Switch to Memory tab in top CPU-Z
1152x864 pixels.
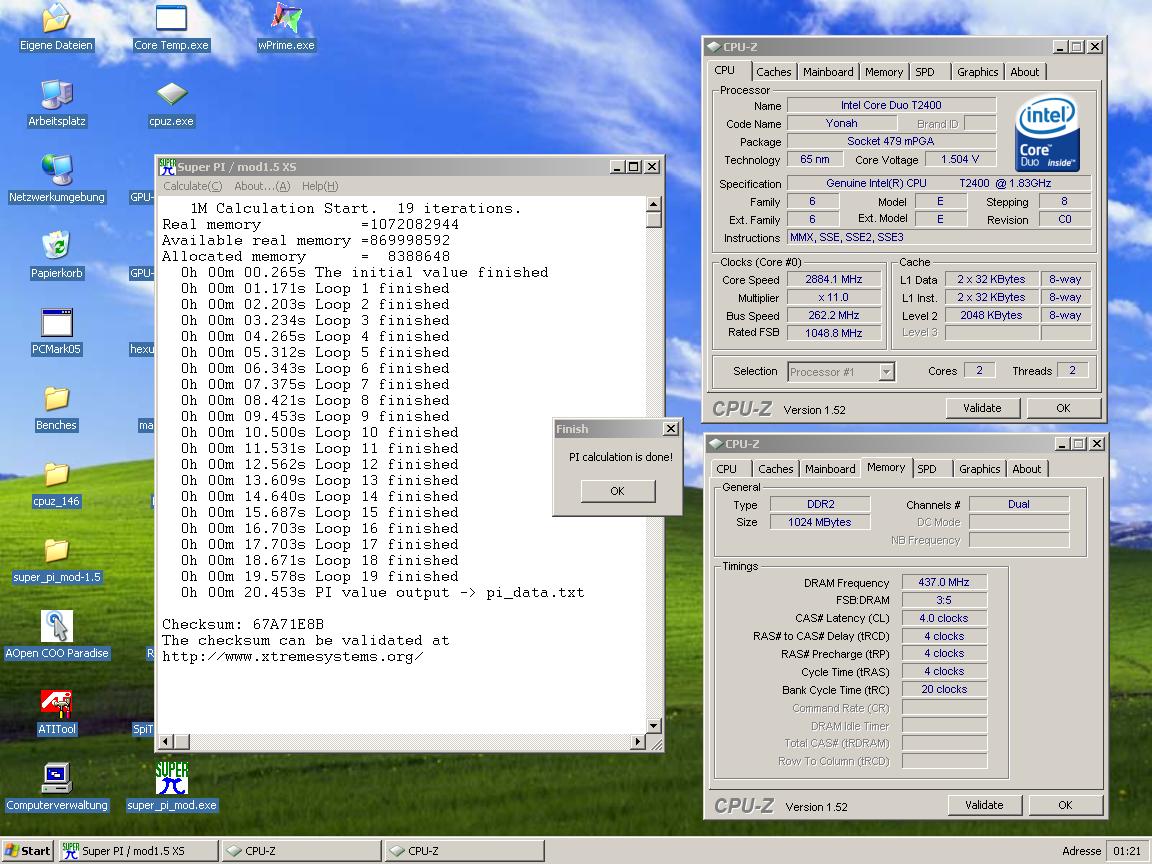click(884, 72)
